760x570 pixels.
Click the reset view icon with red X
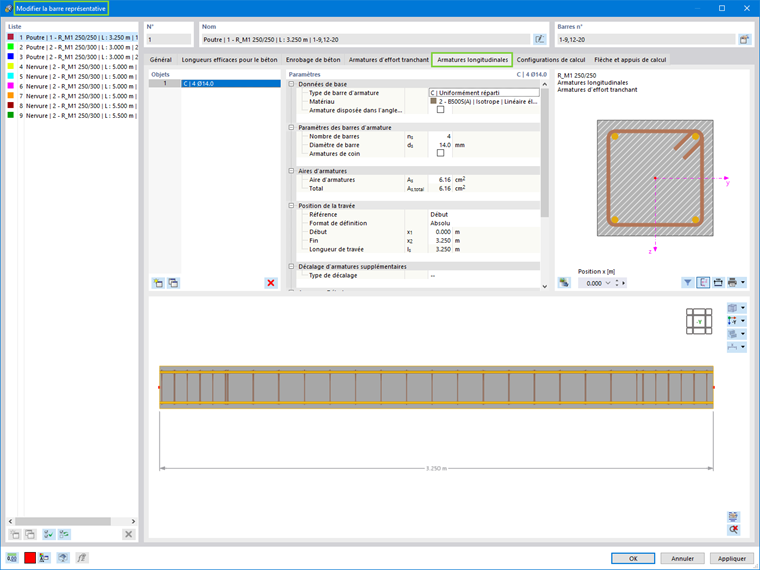(733, 529)
